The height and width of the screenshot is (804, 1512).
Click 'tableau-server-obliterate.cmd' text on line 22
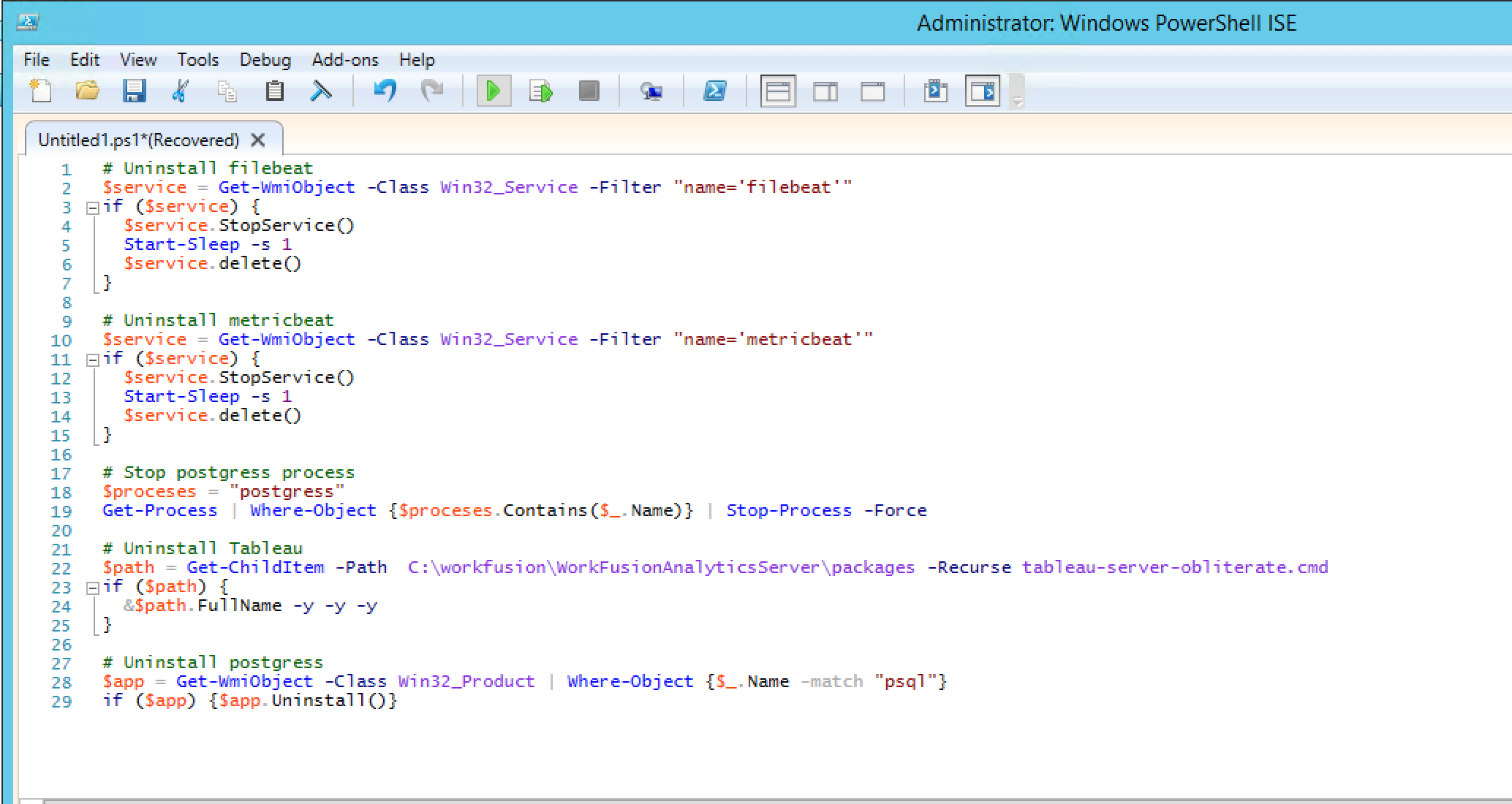pos(1175,567)
